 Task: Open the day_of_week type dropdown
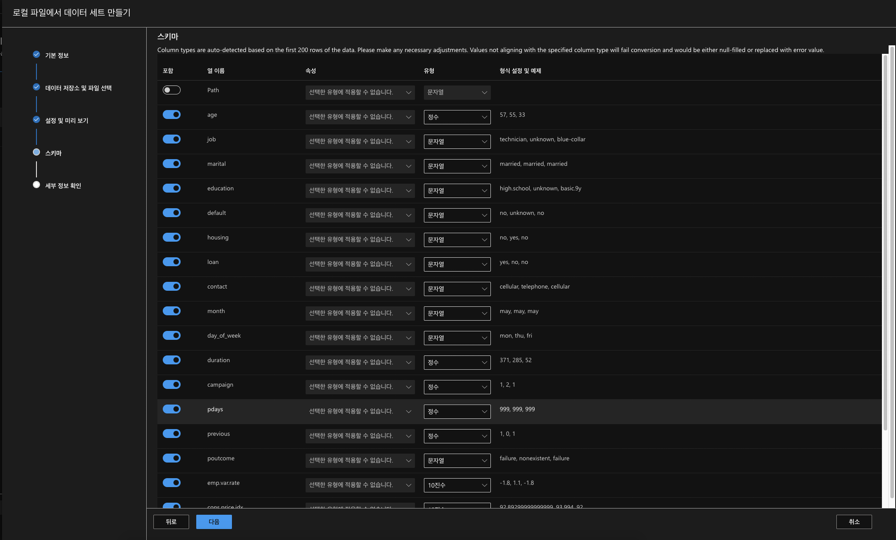(457, 338)
